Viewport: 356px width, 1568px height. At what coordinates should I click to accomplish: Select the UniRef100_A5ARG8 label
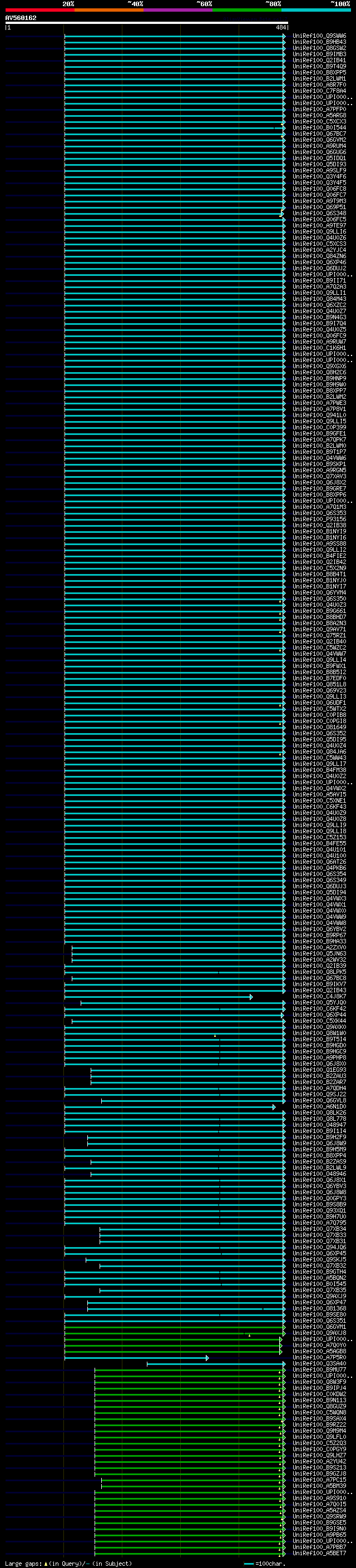click(319, 116)
